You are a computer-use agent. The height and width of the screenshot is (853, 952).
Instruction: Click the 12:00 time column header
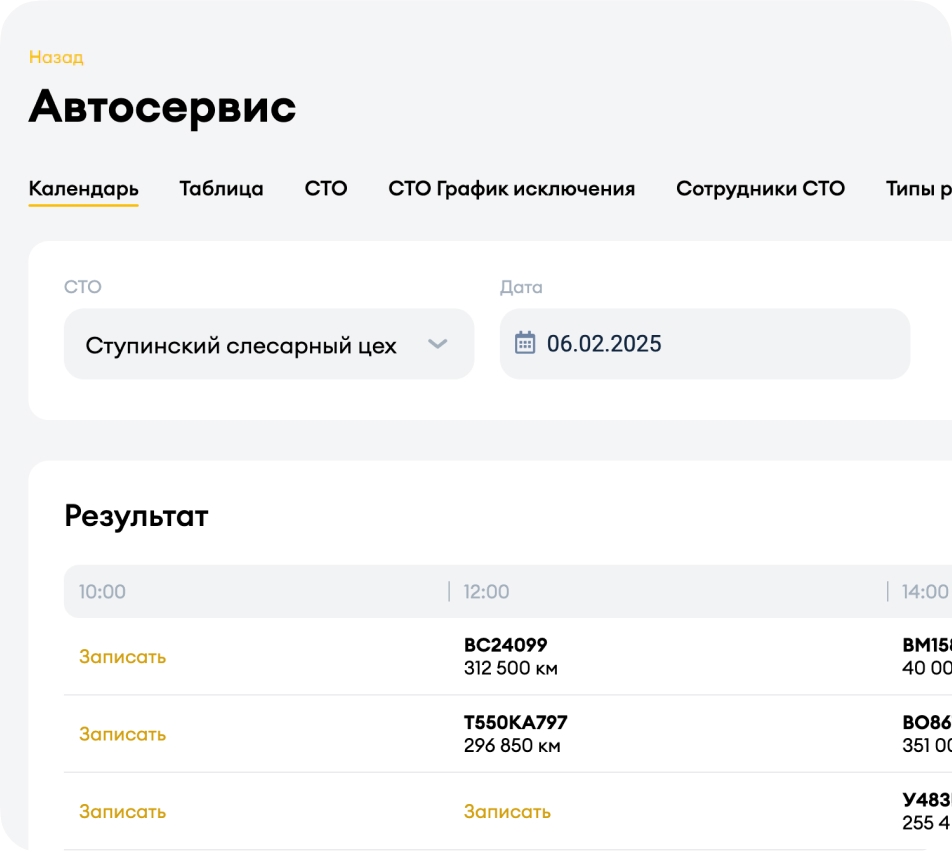click(486, 592)
